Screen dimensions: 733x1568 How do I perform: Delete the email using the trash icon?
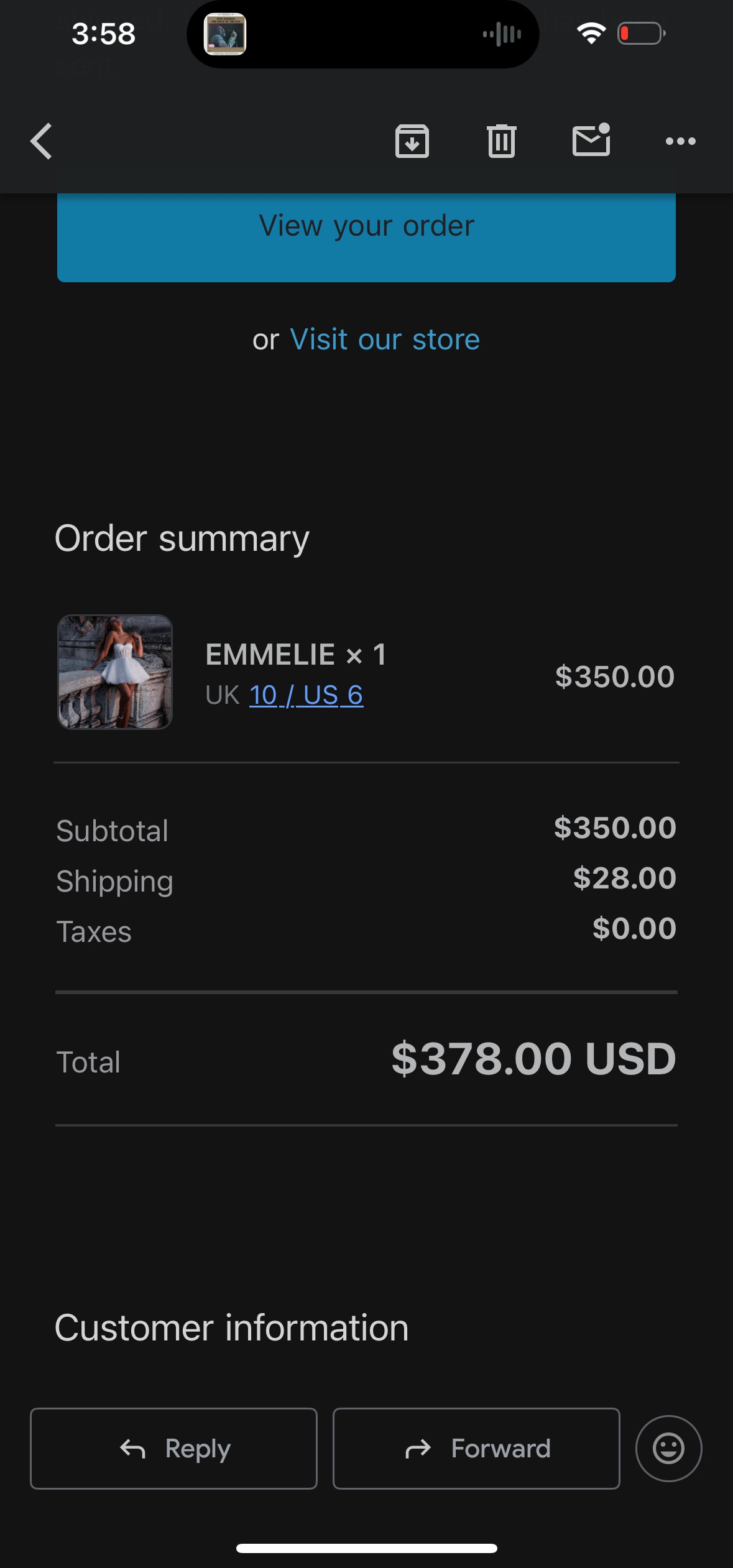tap(502, 141)
